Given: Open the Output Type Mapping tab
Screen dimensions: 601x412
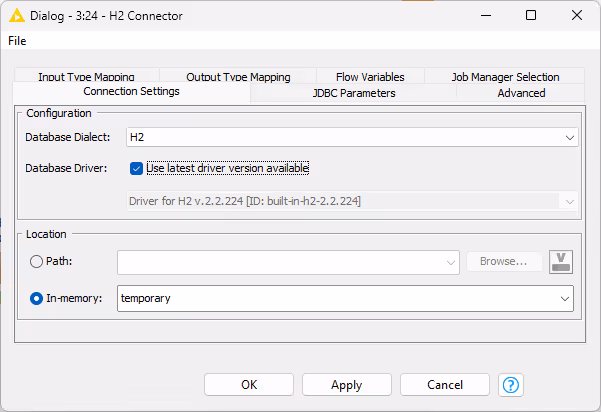Looking at the screenshot, I should tap(238, 77).
